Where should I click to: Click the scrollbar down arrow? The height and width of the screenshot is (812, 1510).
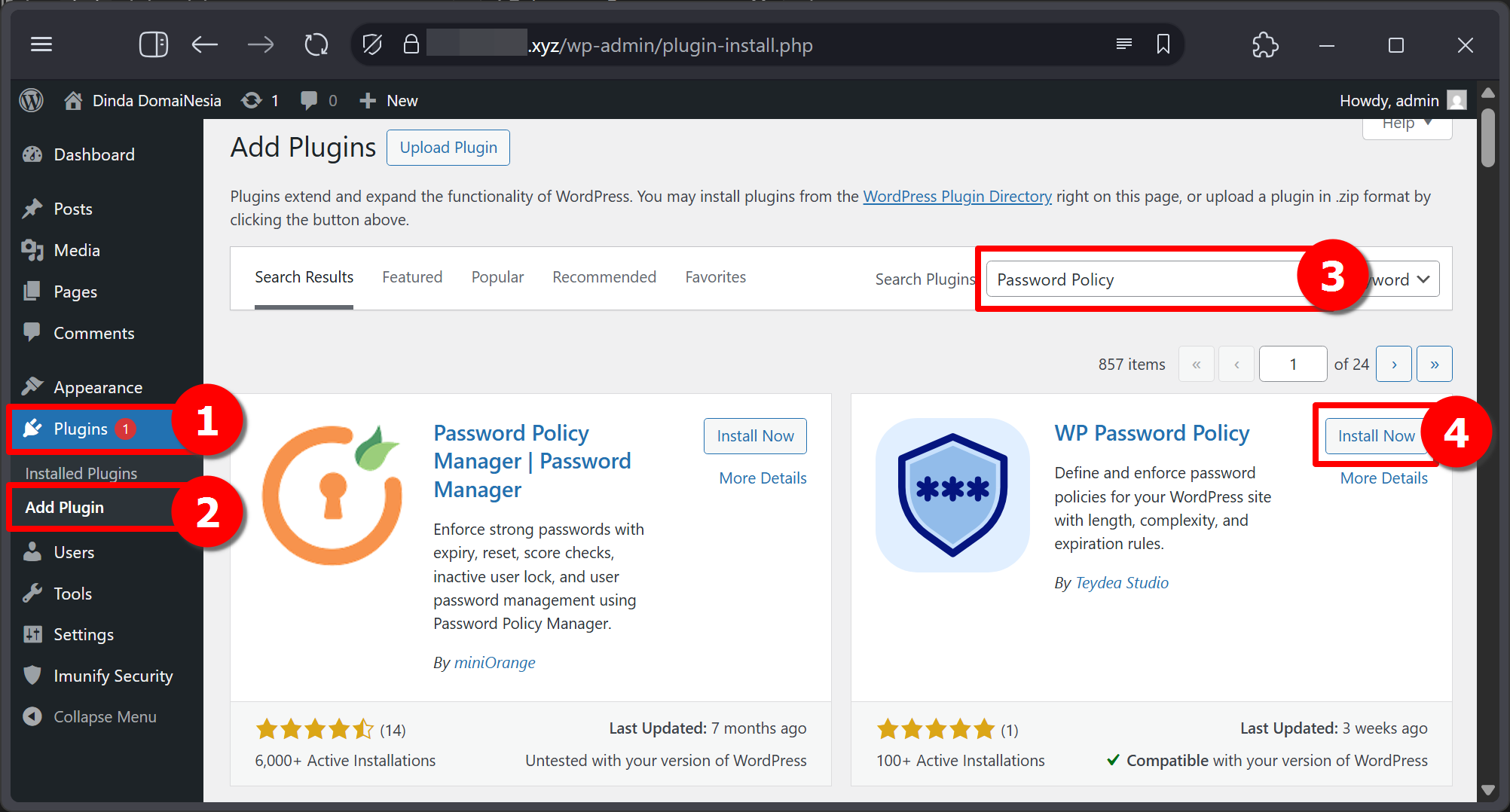pos(1487,790)
